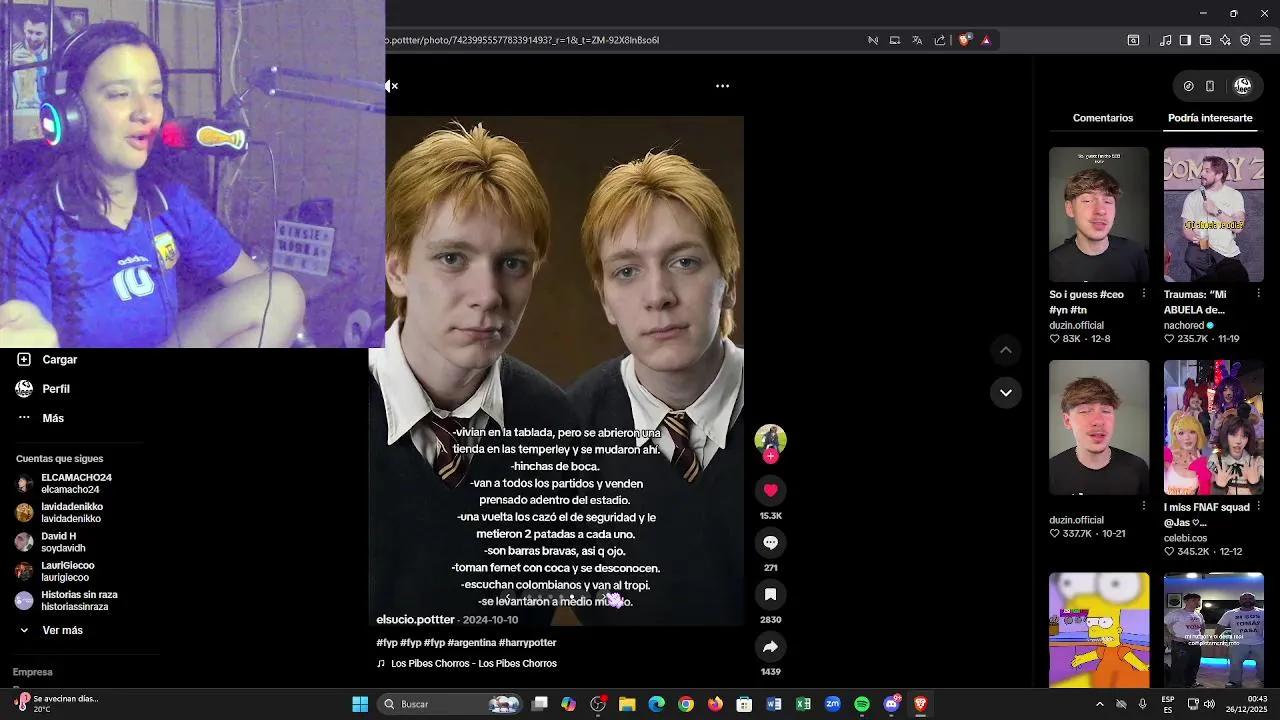Click the #harrypotter hashtag
This screenshot has width=1280, height=720.
pyautogui.click(x=527, y=643)
